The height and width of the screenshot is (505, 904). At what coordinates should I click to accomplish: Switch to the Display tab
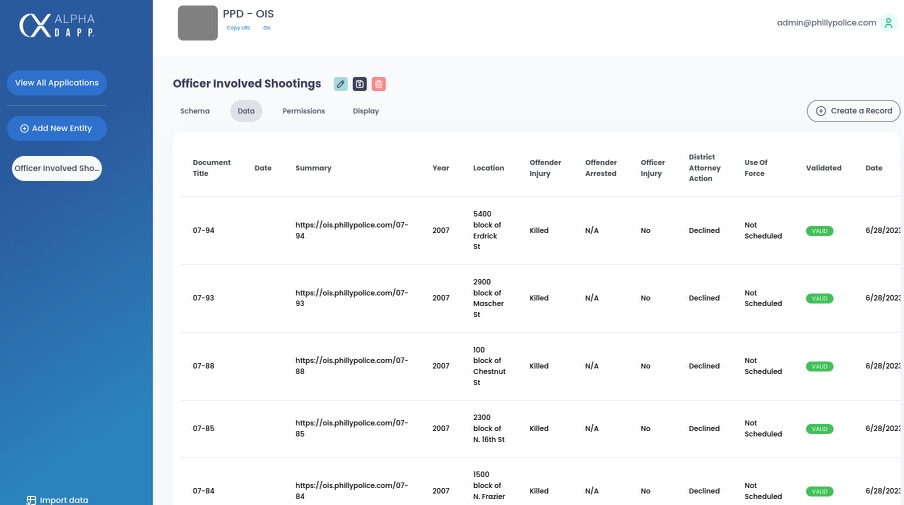pyautogui.click(x=366, y=111)
